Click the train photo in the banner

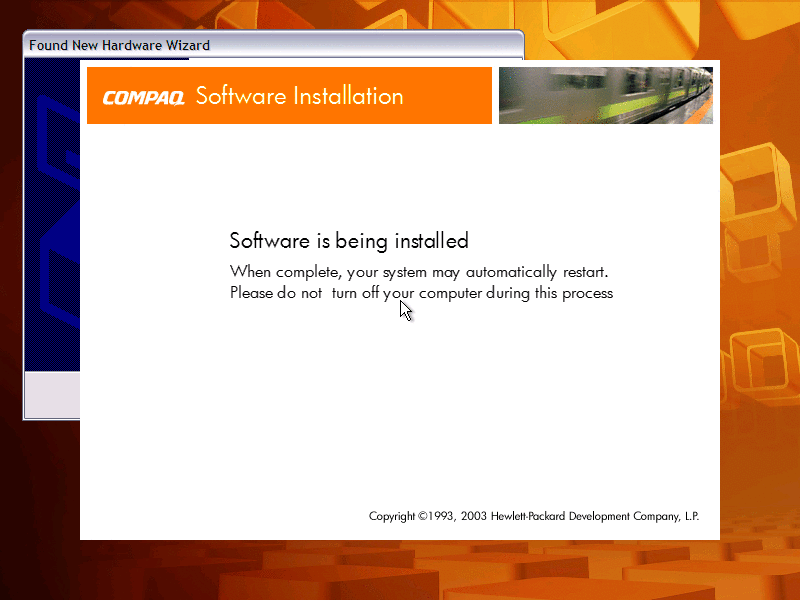point(606,95)
